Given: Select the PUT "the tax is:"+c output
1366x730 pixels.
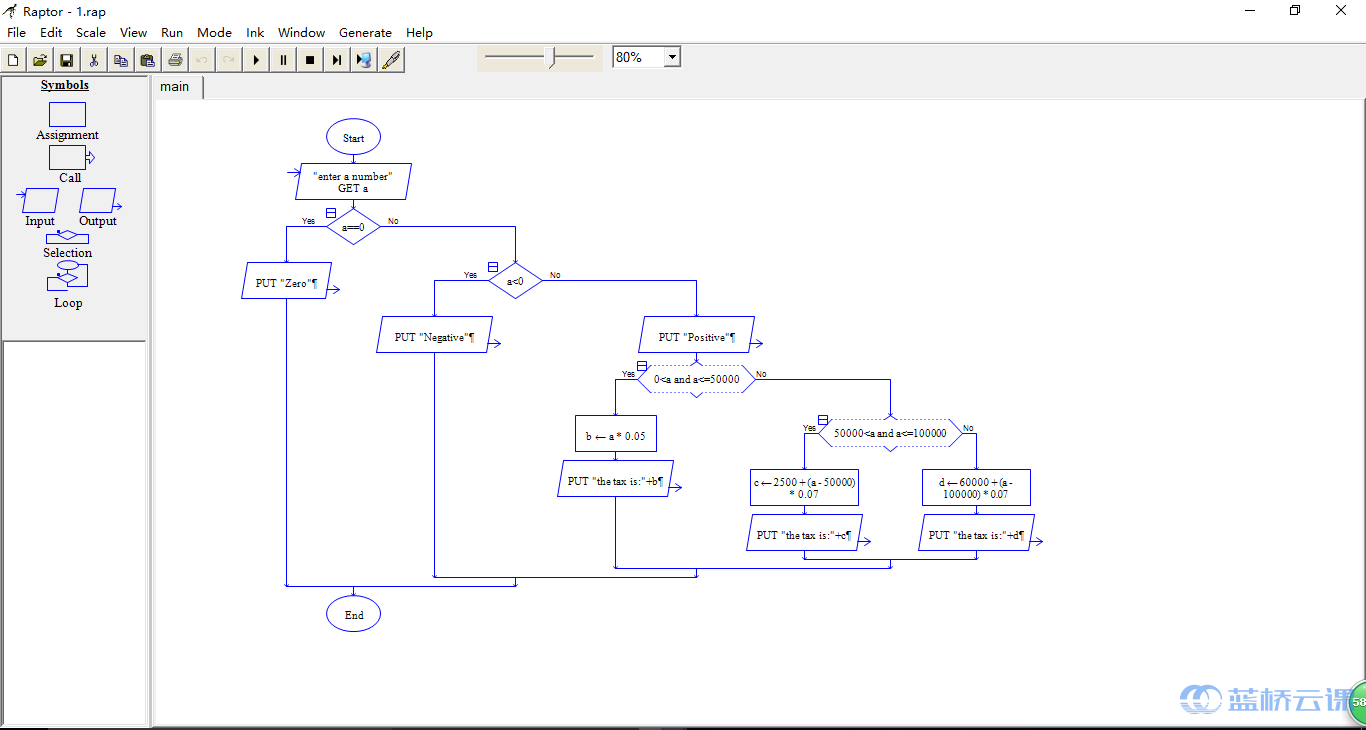Looking at the screenshot, I should click(x=804, y=533).
